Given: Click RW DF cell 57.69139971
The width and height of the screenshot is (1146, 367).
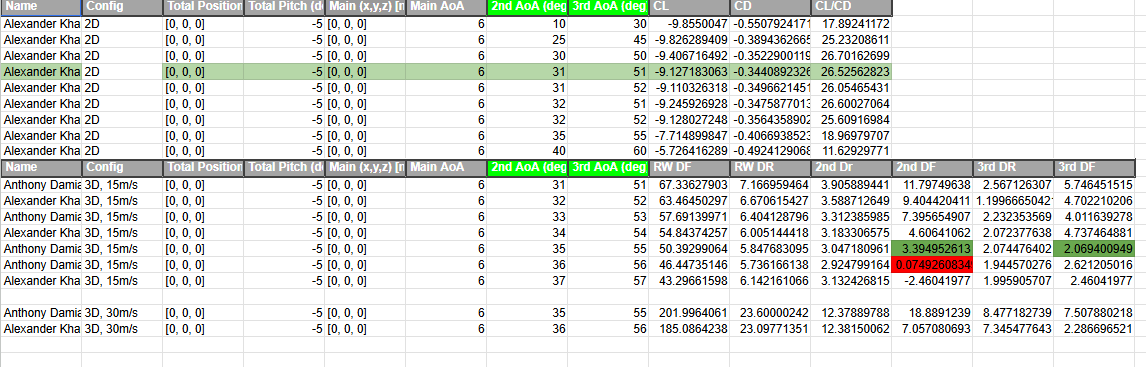Looking at the screenshot, I should (689, 217).
